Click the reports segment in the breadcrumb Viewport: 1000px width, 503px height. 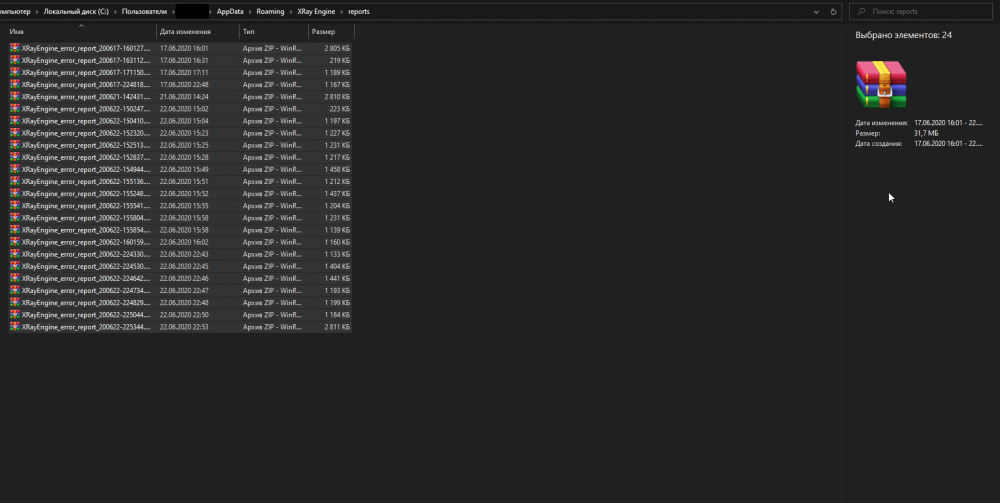(x=359, y=11)
